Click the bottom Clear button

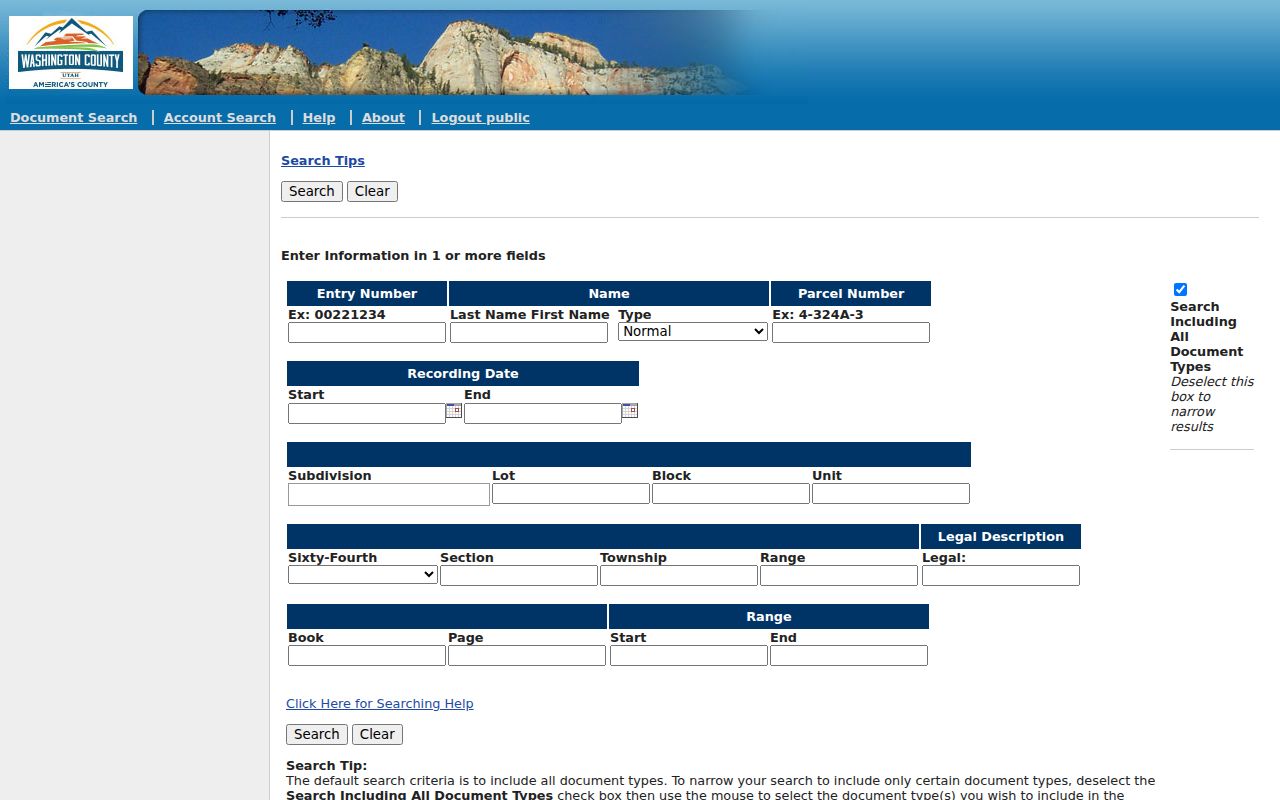(x=377, y=734)
